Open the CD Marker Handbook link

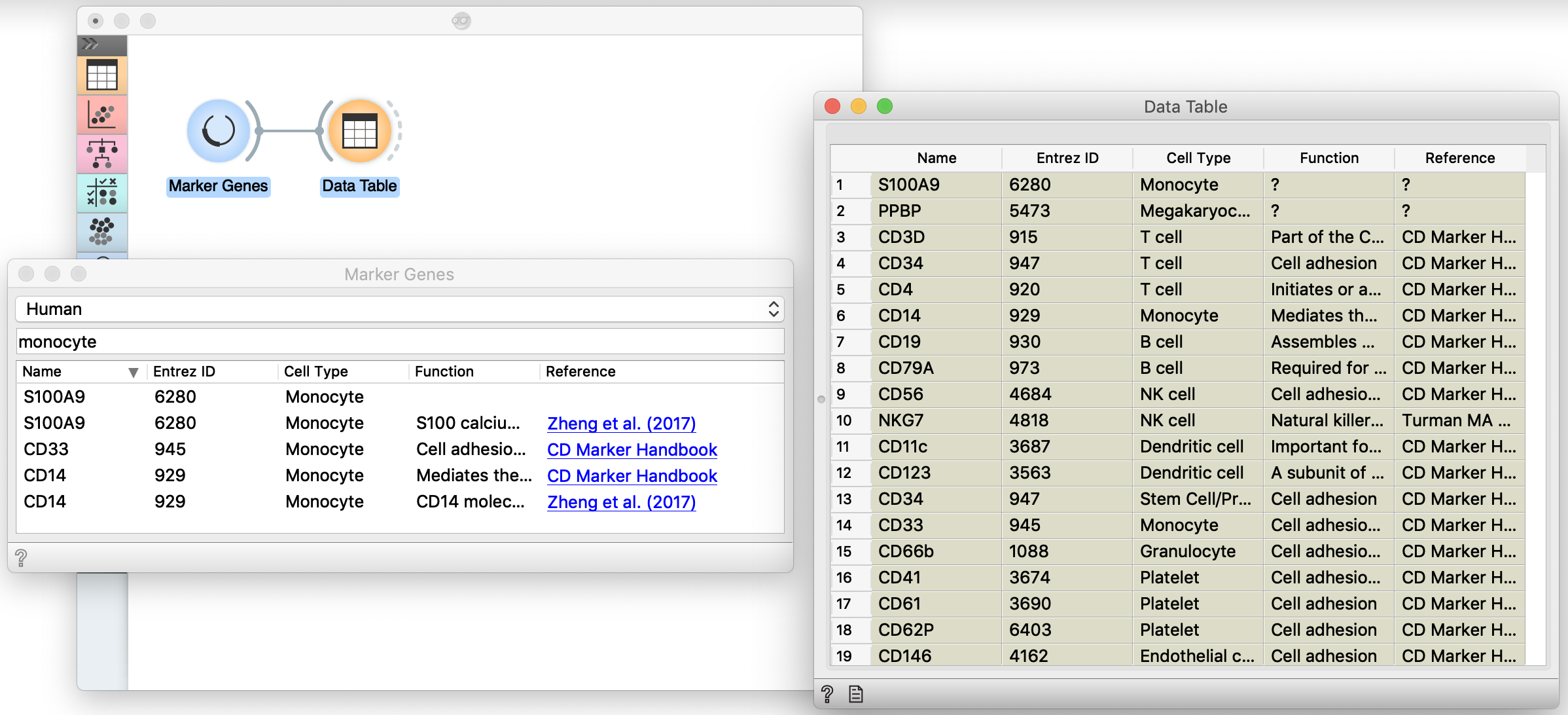(631, 450)
